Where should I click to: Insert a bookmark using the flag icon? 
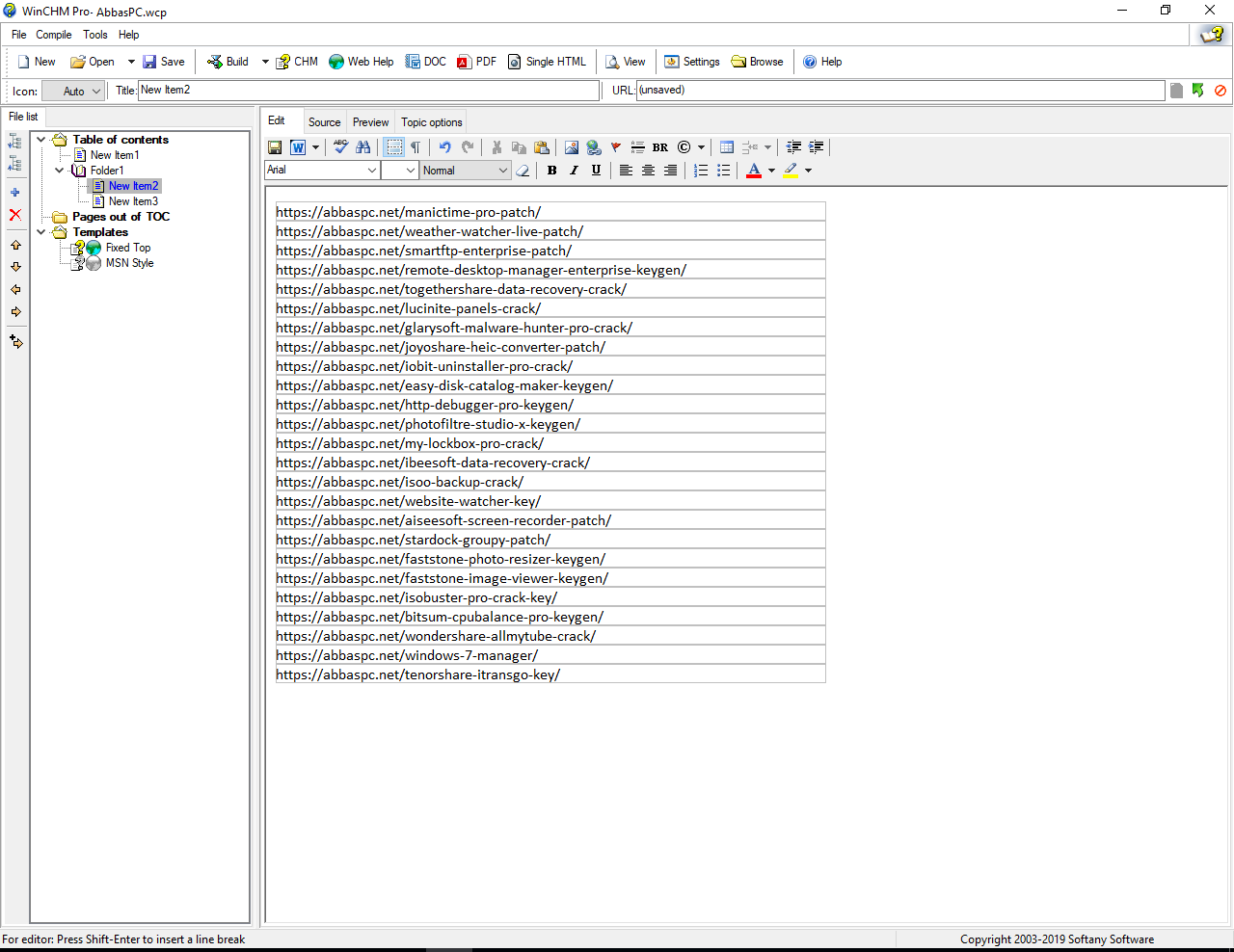(x=616, y=147)
